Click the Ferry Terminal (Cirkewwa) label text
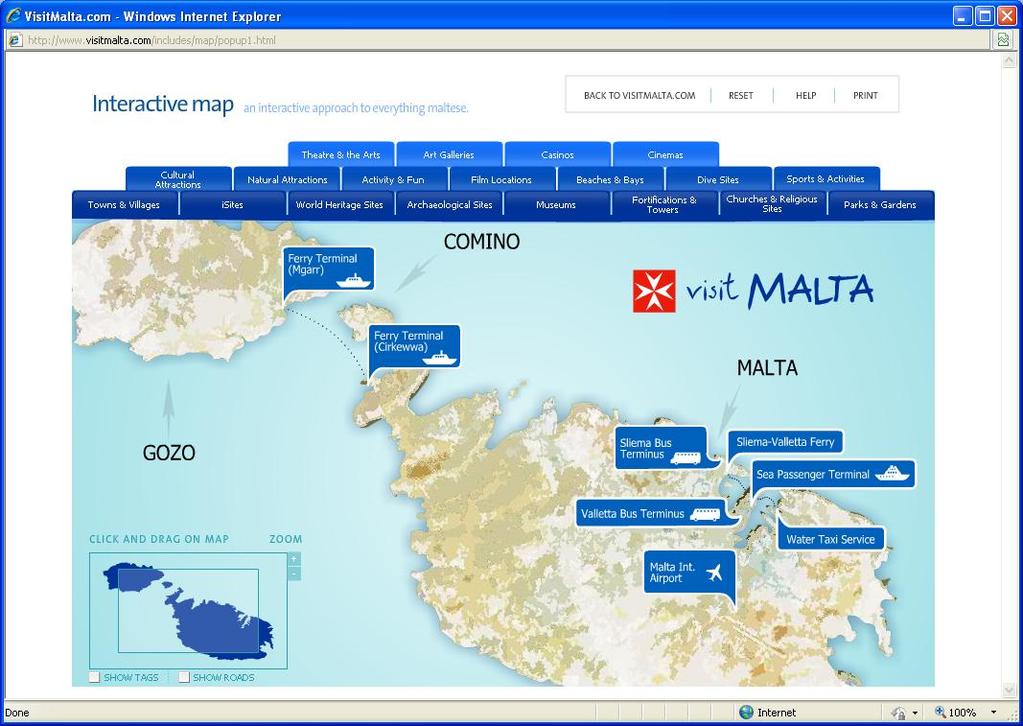 [408, 341]
